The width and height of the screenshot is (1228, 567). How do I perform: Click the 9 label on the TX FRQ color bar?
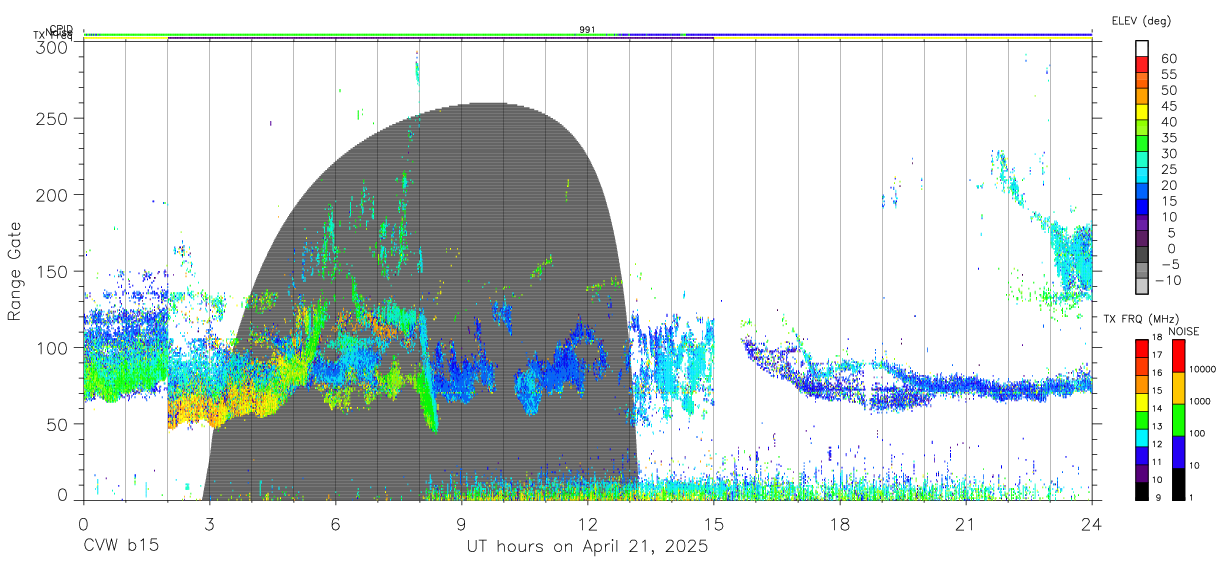point(1158,497)
